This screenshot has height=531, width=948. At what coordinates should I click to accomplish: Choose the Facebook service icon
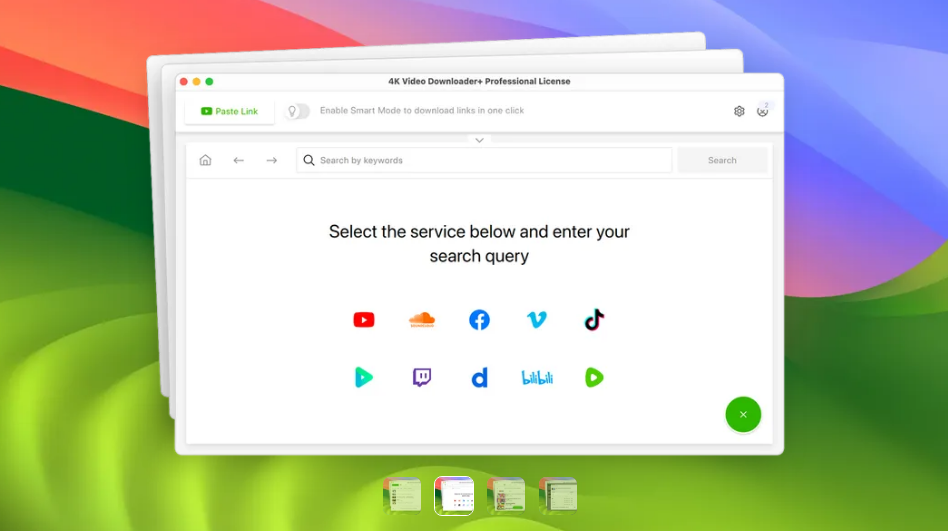[x=479, y=319]
